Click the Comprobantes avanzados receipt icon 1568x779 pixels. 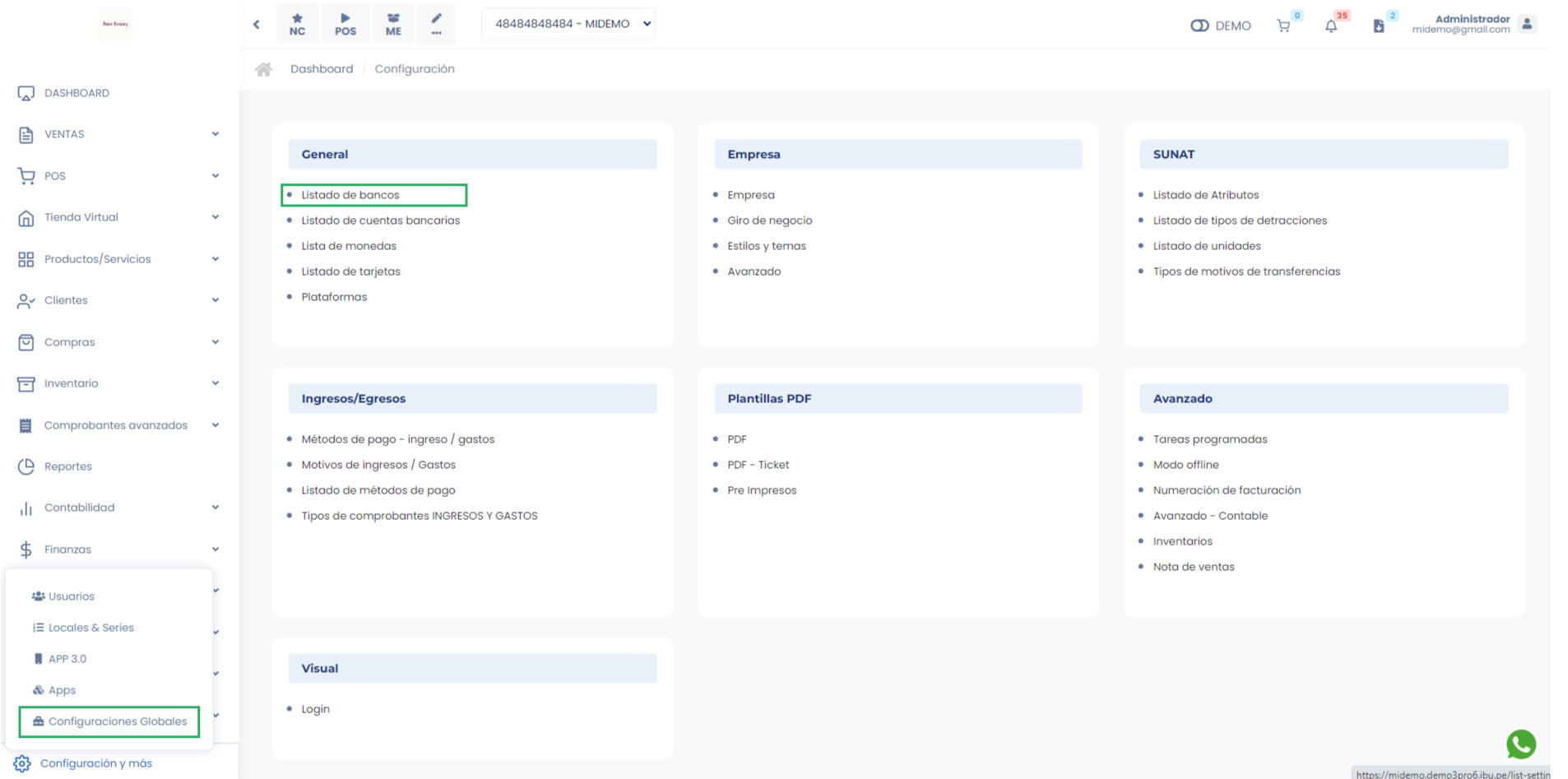[26, 425]
